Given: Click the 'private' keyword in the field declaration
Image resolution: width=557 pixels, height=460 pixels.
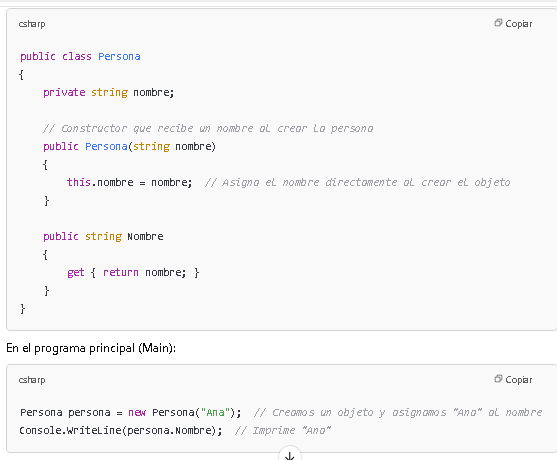Looking at the screenshot, I should click(64, 92).
